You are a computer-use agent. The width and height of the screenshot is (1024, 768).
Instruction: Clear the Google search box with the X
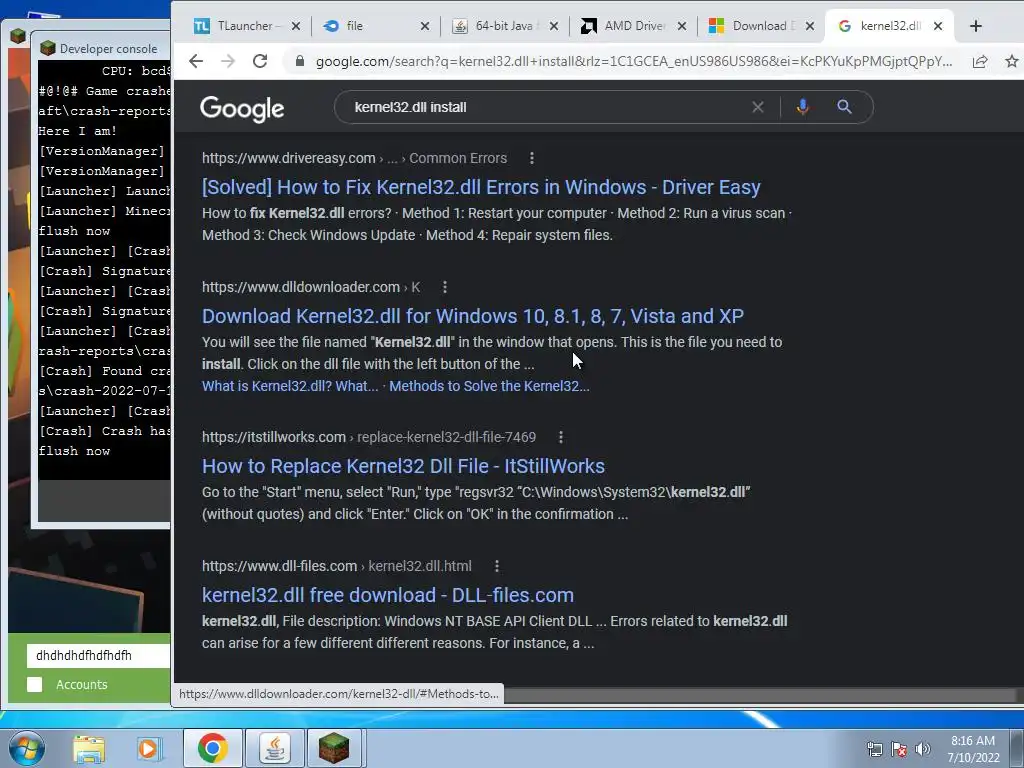(758, 107)
